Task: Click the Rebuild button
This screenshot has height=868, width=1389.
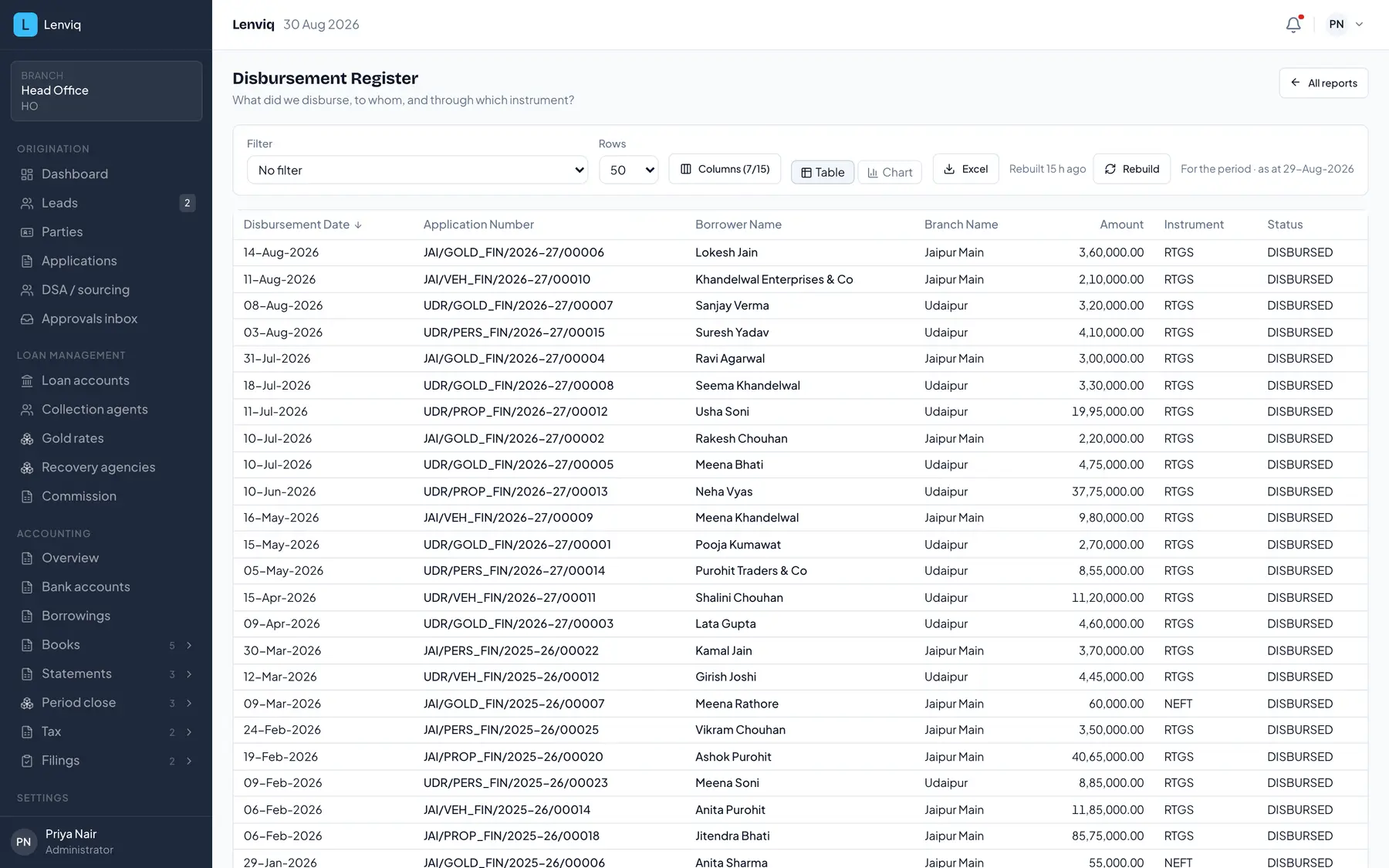Action: coord(1131,169)
